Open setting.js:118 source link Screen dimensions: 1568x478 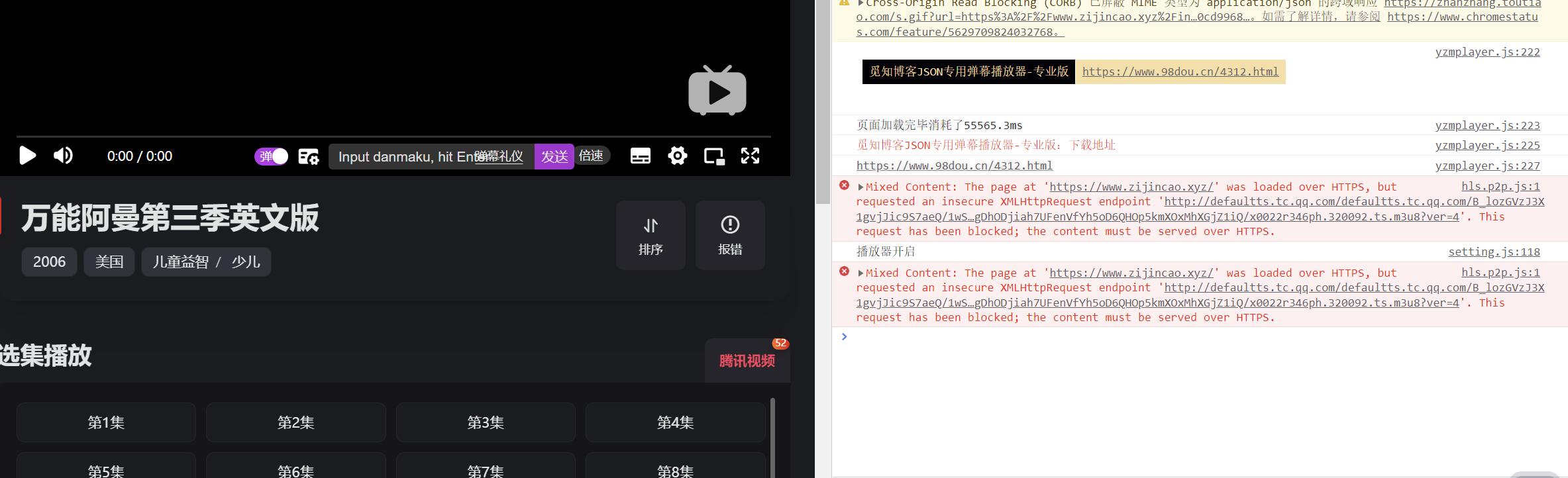pos(1494,252)
